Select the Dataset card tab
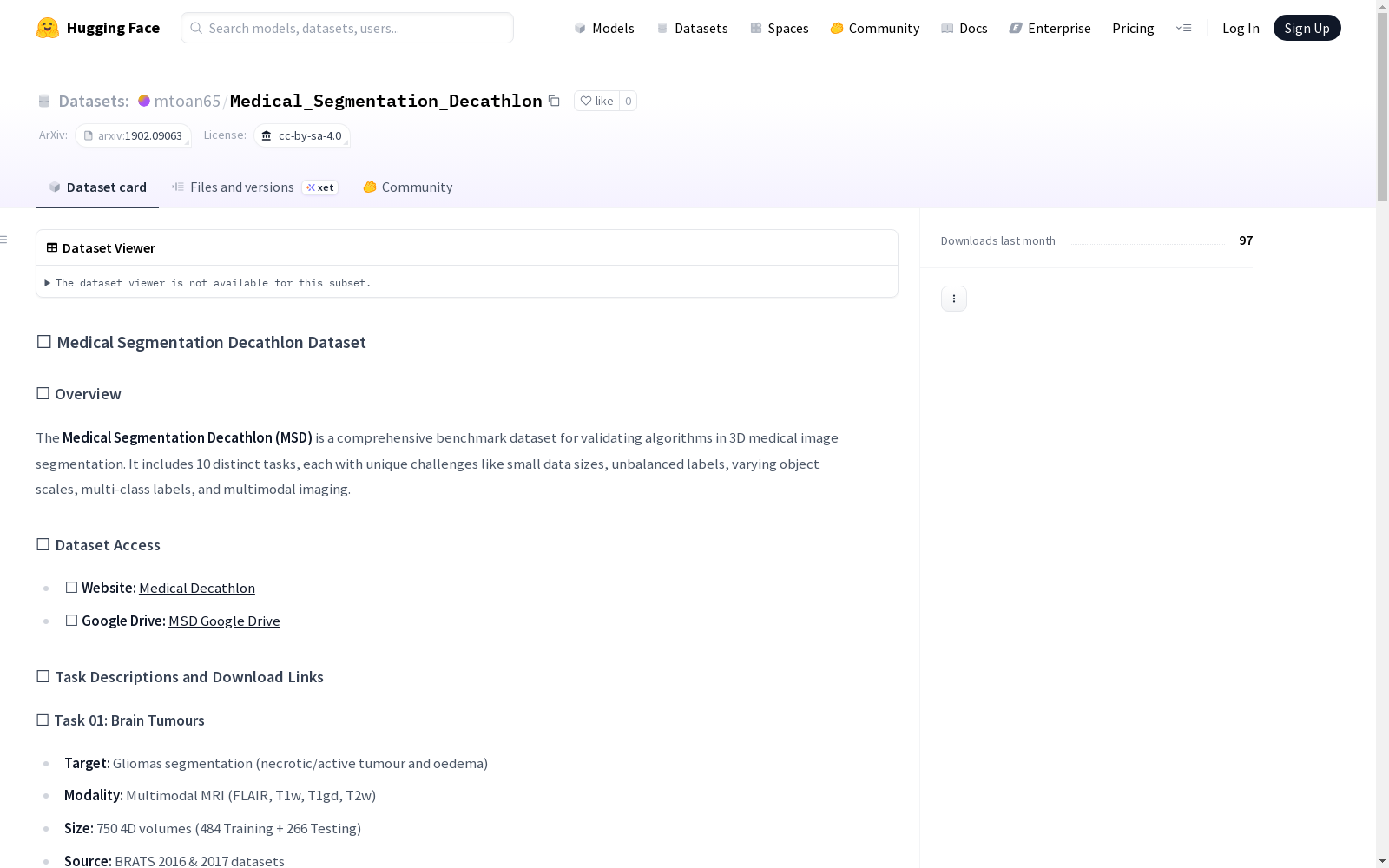Screen dimensions: 1389x868 click(x=97, y=187)
